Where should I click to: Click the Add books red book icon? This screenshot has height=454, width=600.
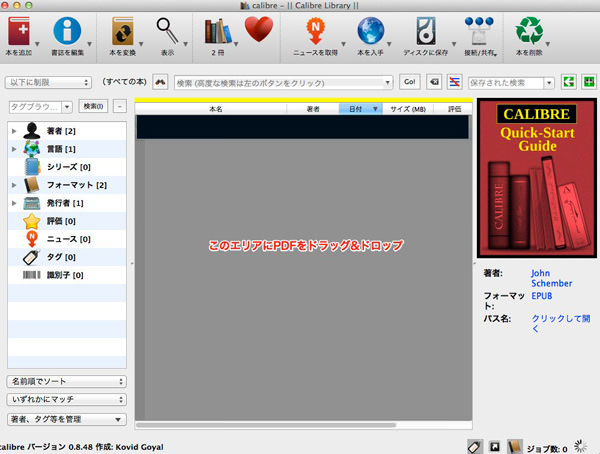pyautogui.click(x=19, y=31)
